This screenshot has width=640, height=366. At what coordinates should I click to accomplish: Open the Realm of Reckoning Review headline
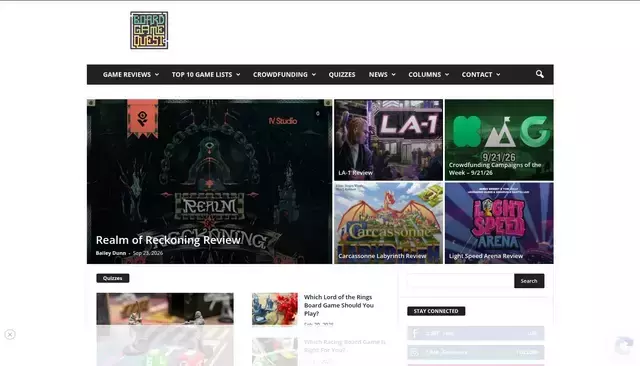(168, 240)
